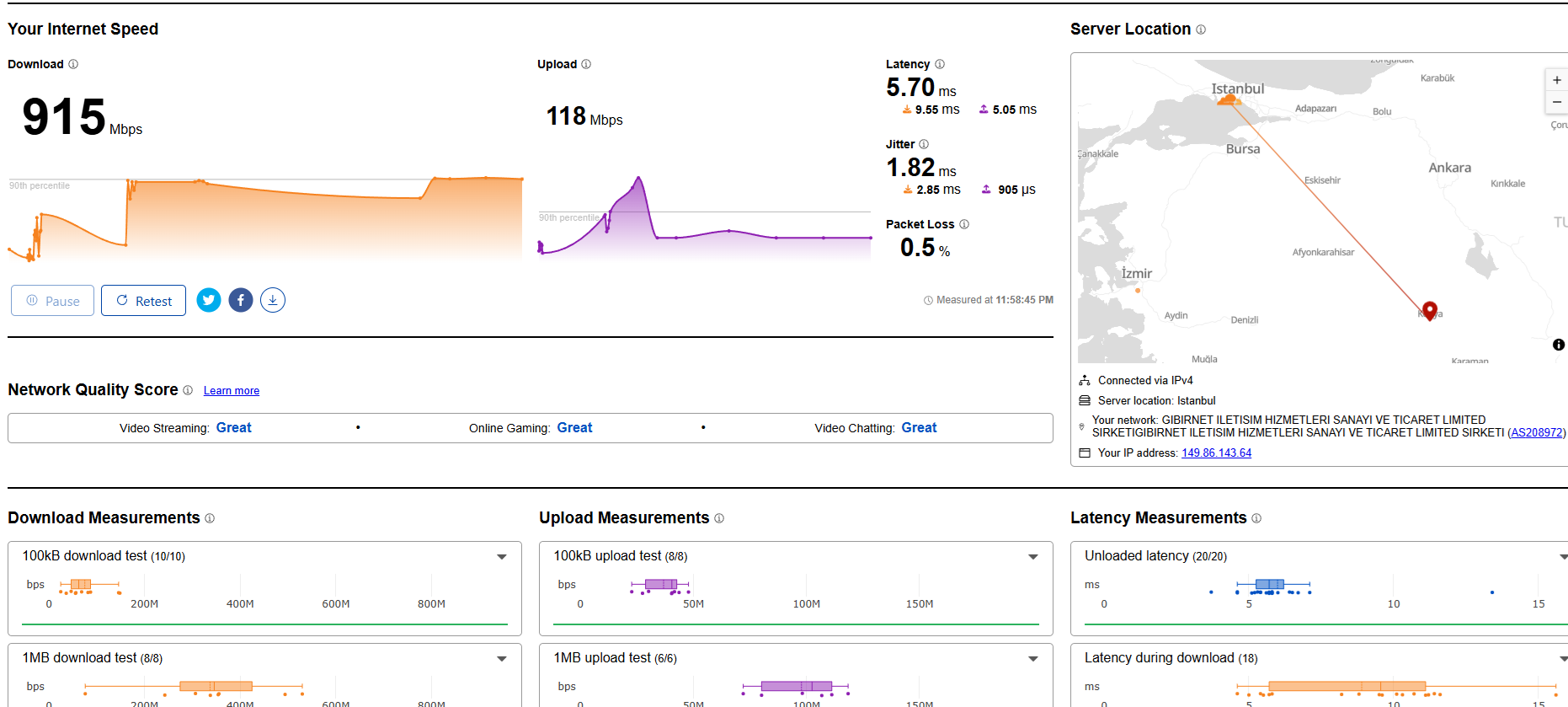
Task: Open the AS208972 network link
Action: (x=1537, y=432)
